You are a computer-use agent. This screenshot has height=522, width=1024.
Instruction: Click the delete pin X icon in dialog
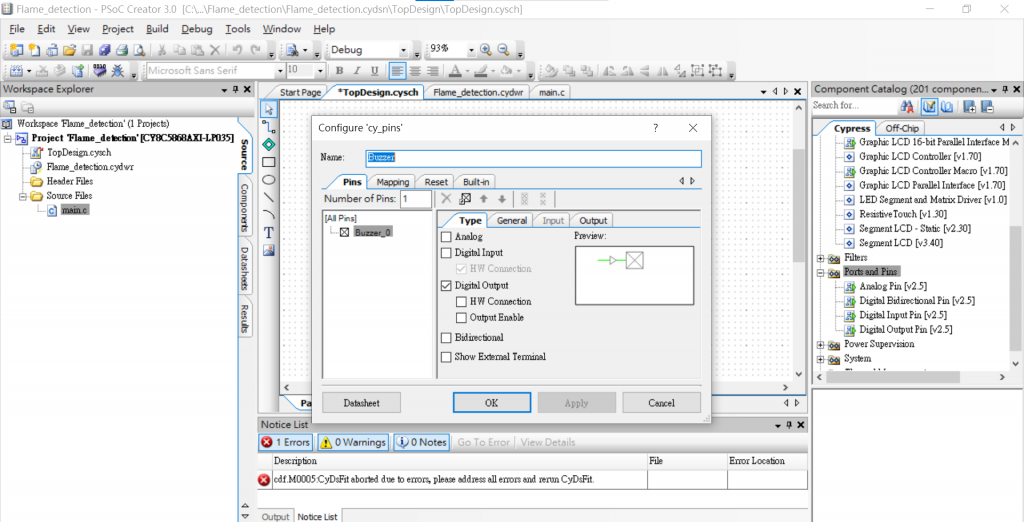click(446, 199)
